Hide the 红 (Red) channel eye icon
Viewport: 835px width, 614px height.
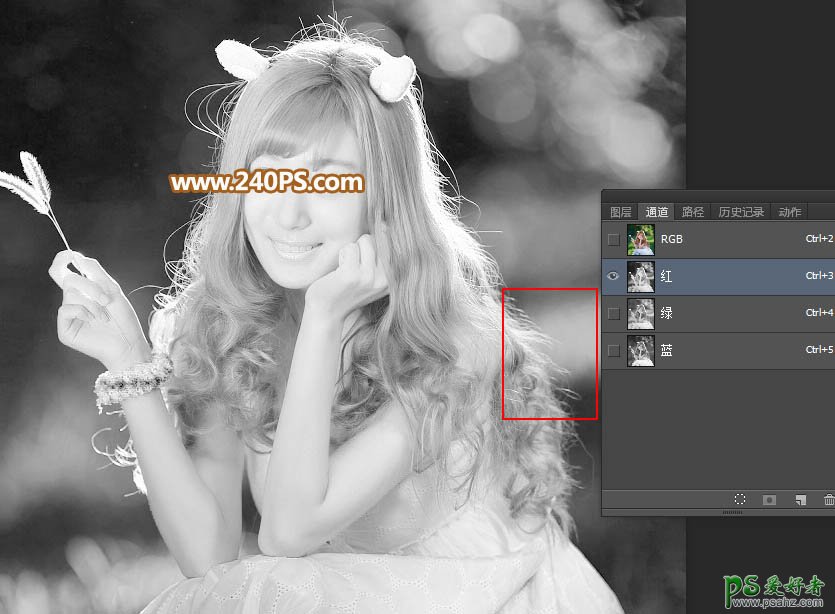[x=613, y=276]
